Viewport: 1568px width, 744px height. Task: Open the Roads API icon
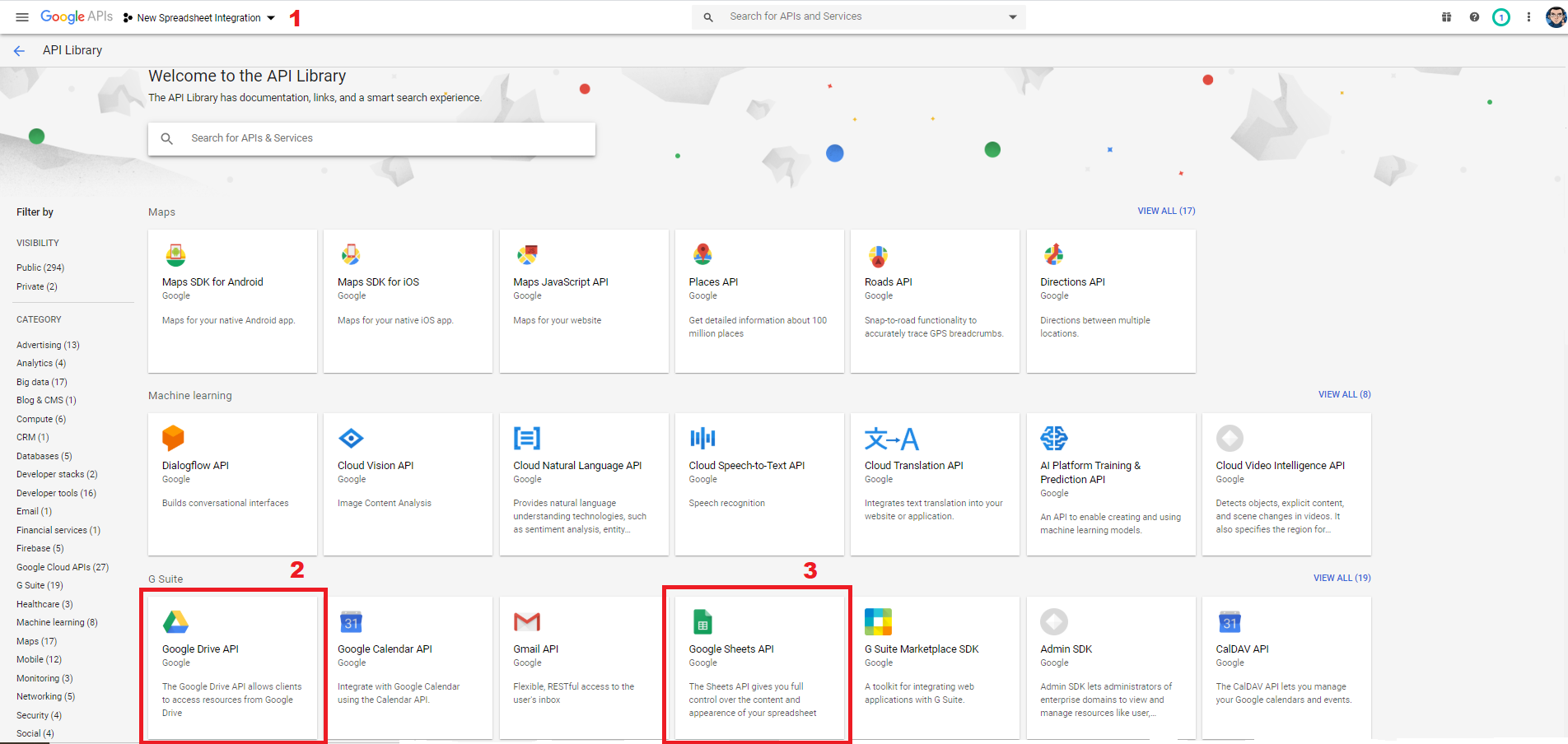click(878, 256)
